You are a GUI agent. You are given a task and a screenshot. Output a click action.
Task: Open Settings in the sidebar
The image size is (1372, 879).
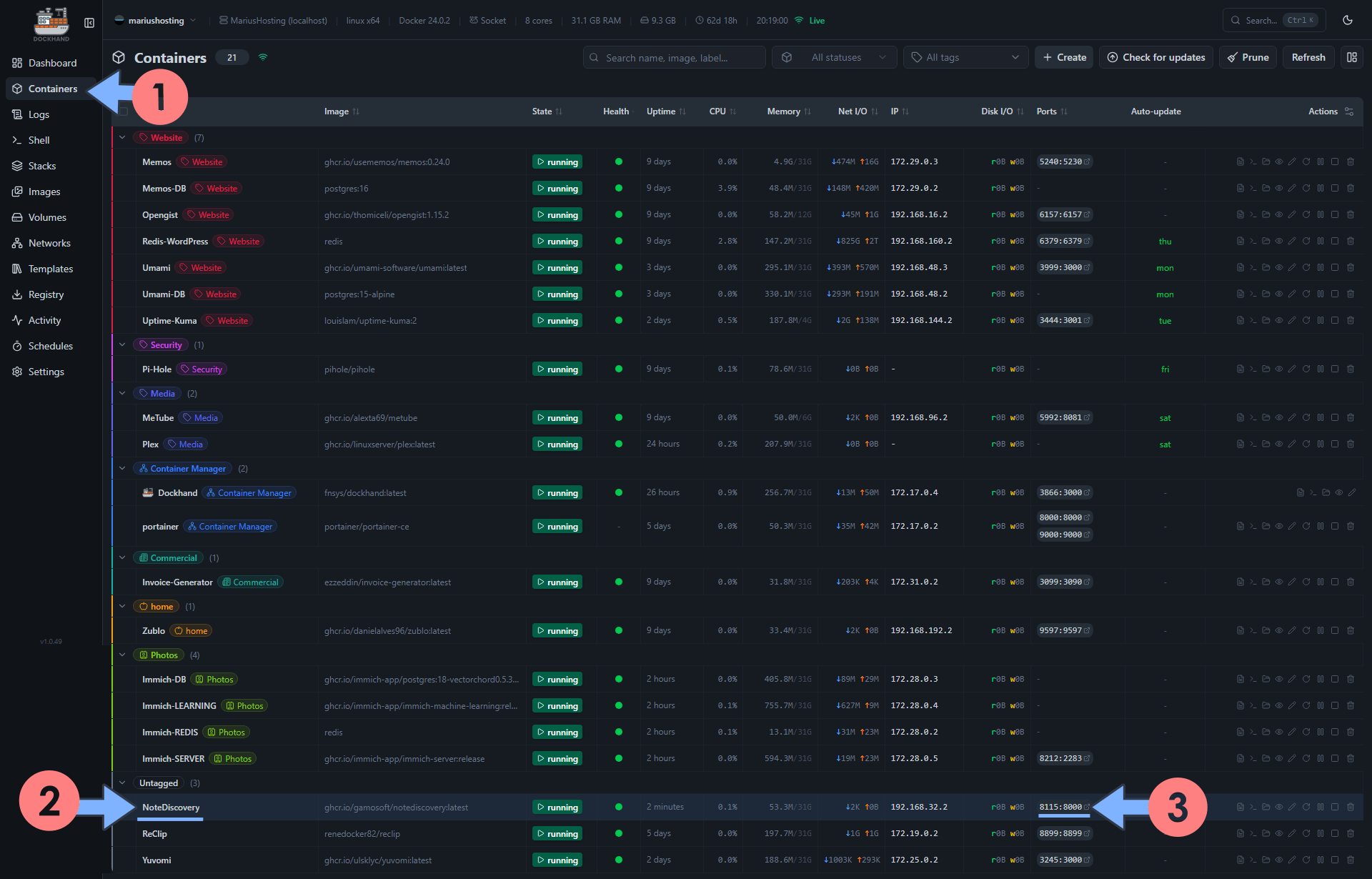pyautogui.click(x=51, y=372)
